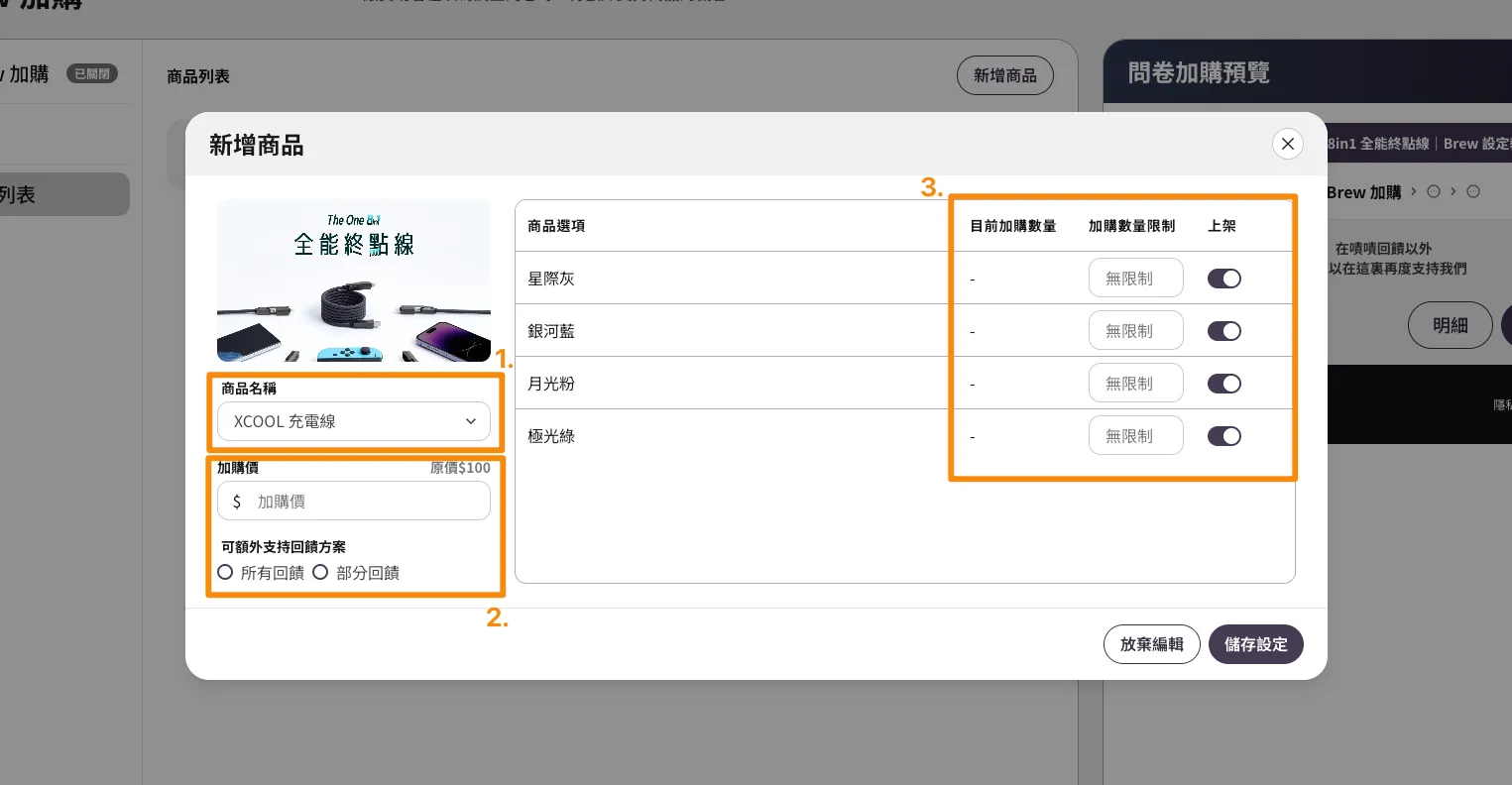Click quantity limit field for 極光綠
The height and width of the screenshot is (785, 1512).
(1135, 436)
